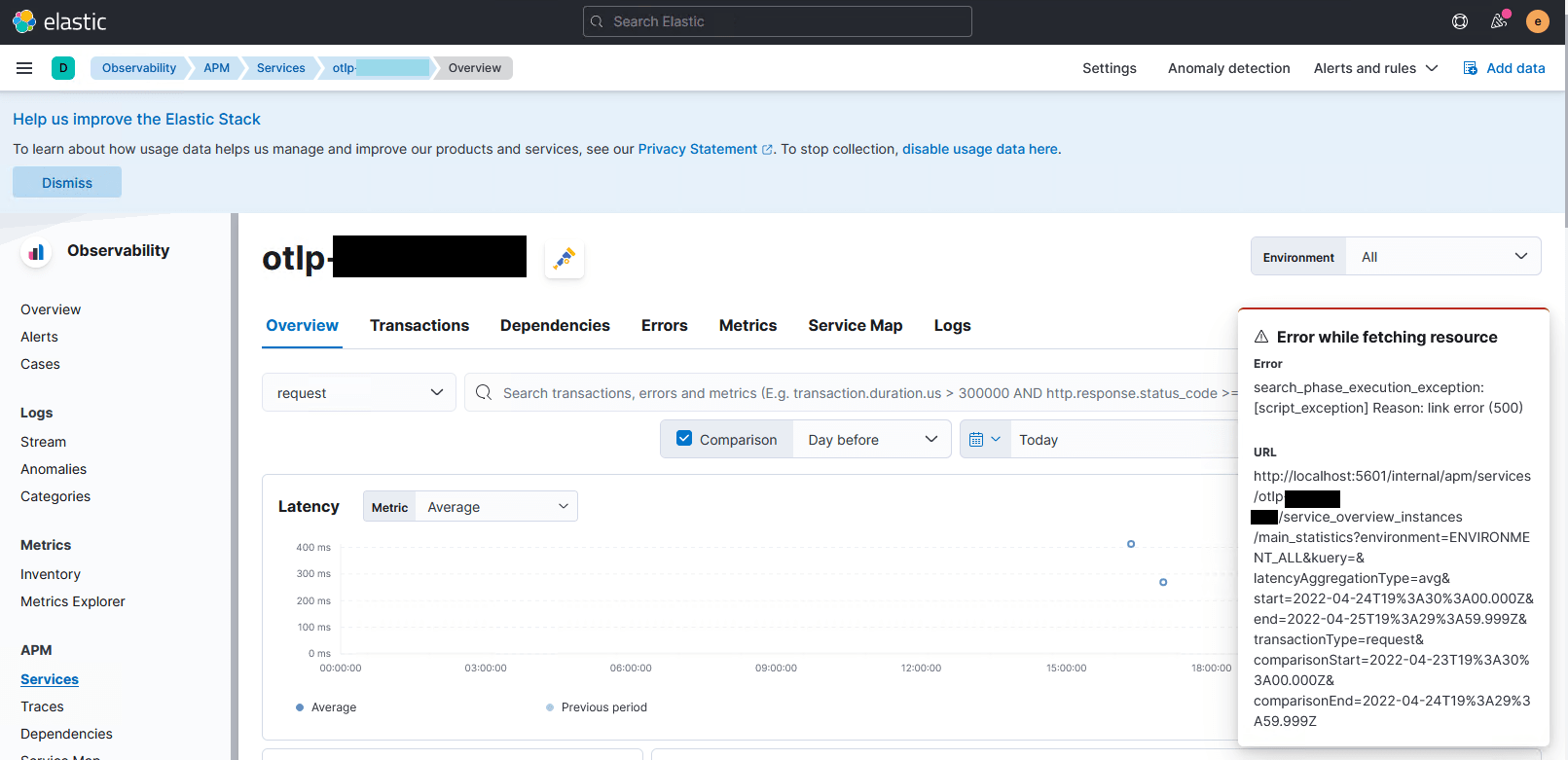Expand the Alerts and rules menu
Image resolution: width=1568 pixels, height=760 pixels.
pyautogui.click(x=1375, y=68)
